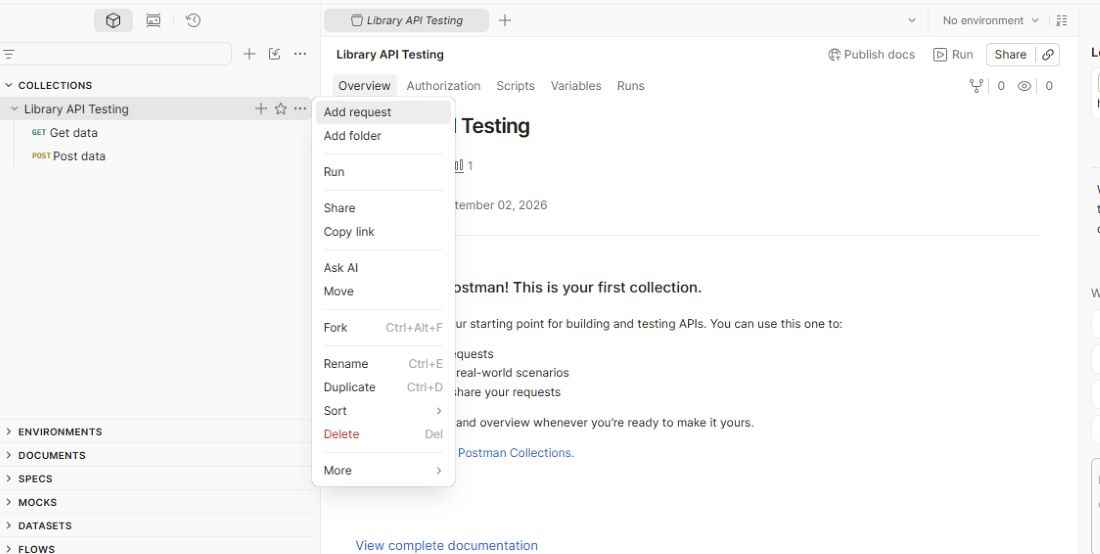Switch to the Overview tab
1100x554 pixels.
coord(364,86)
